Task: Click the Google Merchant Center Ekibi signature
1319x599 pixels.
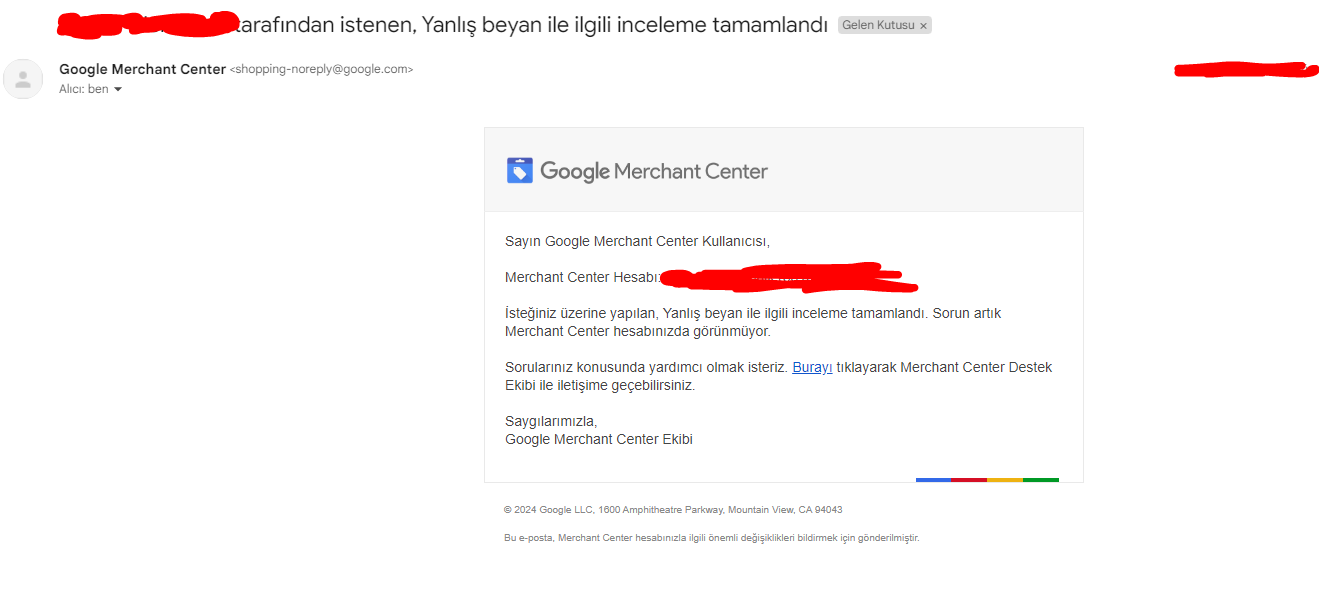Action: [x=599, y=439]
